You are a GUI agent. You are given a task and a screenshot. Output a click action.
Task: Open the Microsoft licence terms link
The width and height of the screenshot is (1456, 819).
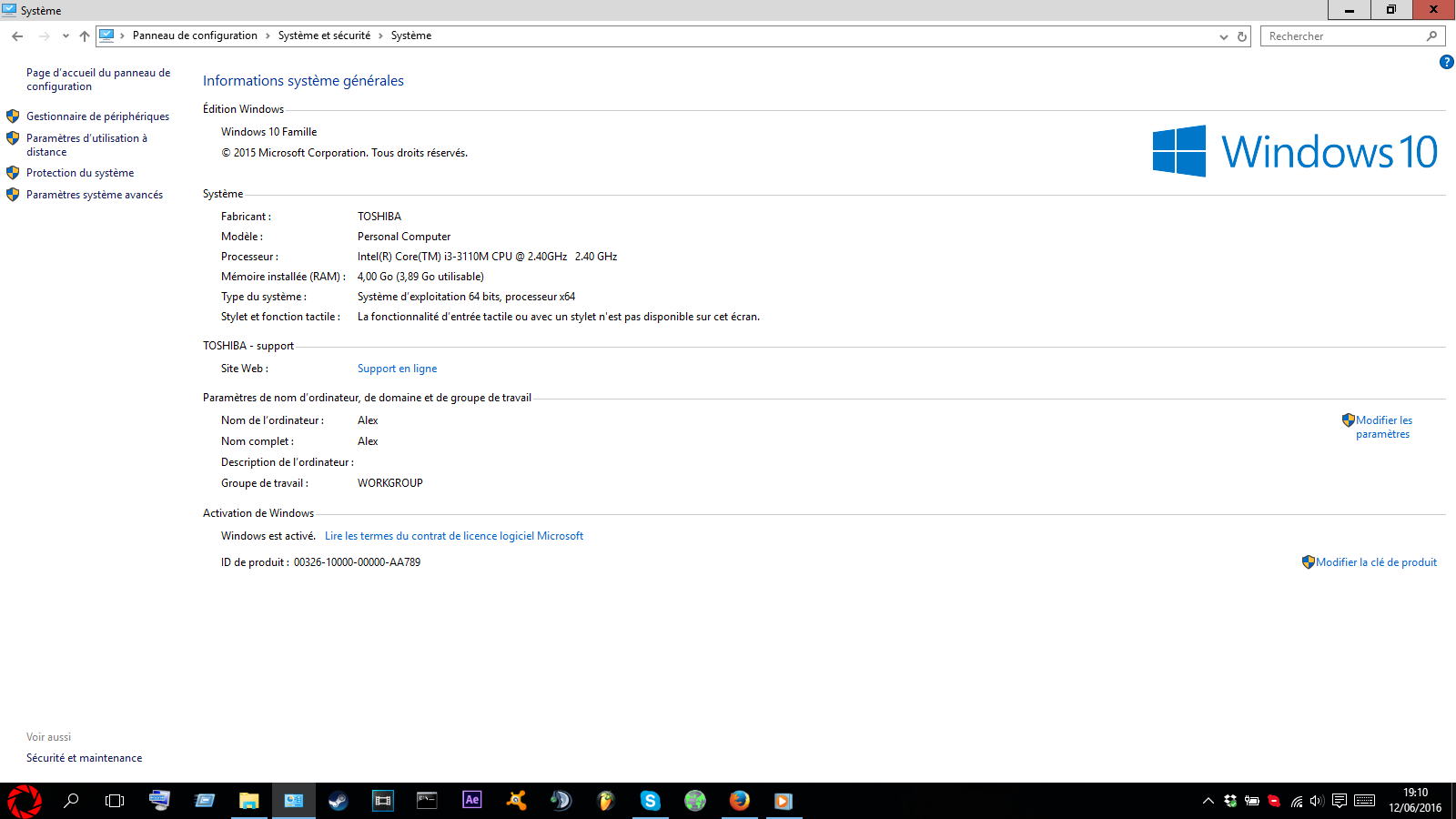coord(454,536)
